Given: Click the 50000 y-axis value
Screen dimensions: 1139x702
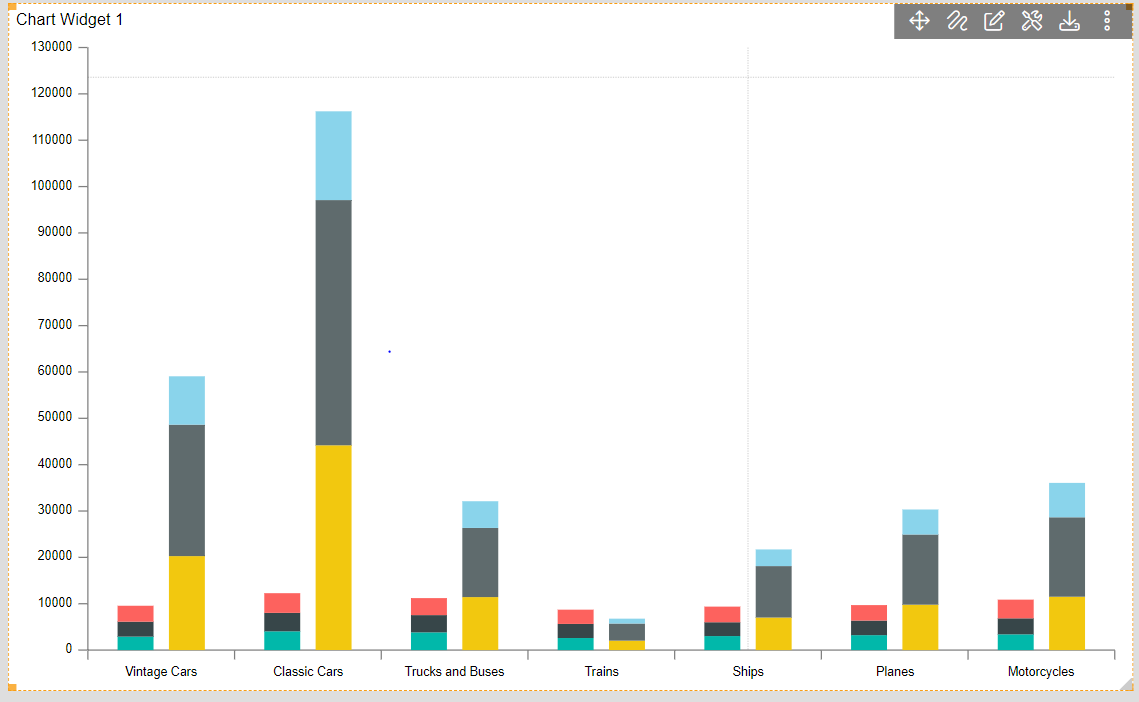Looking at the screenshot, I should [x=55, y=416].
